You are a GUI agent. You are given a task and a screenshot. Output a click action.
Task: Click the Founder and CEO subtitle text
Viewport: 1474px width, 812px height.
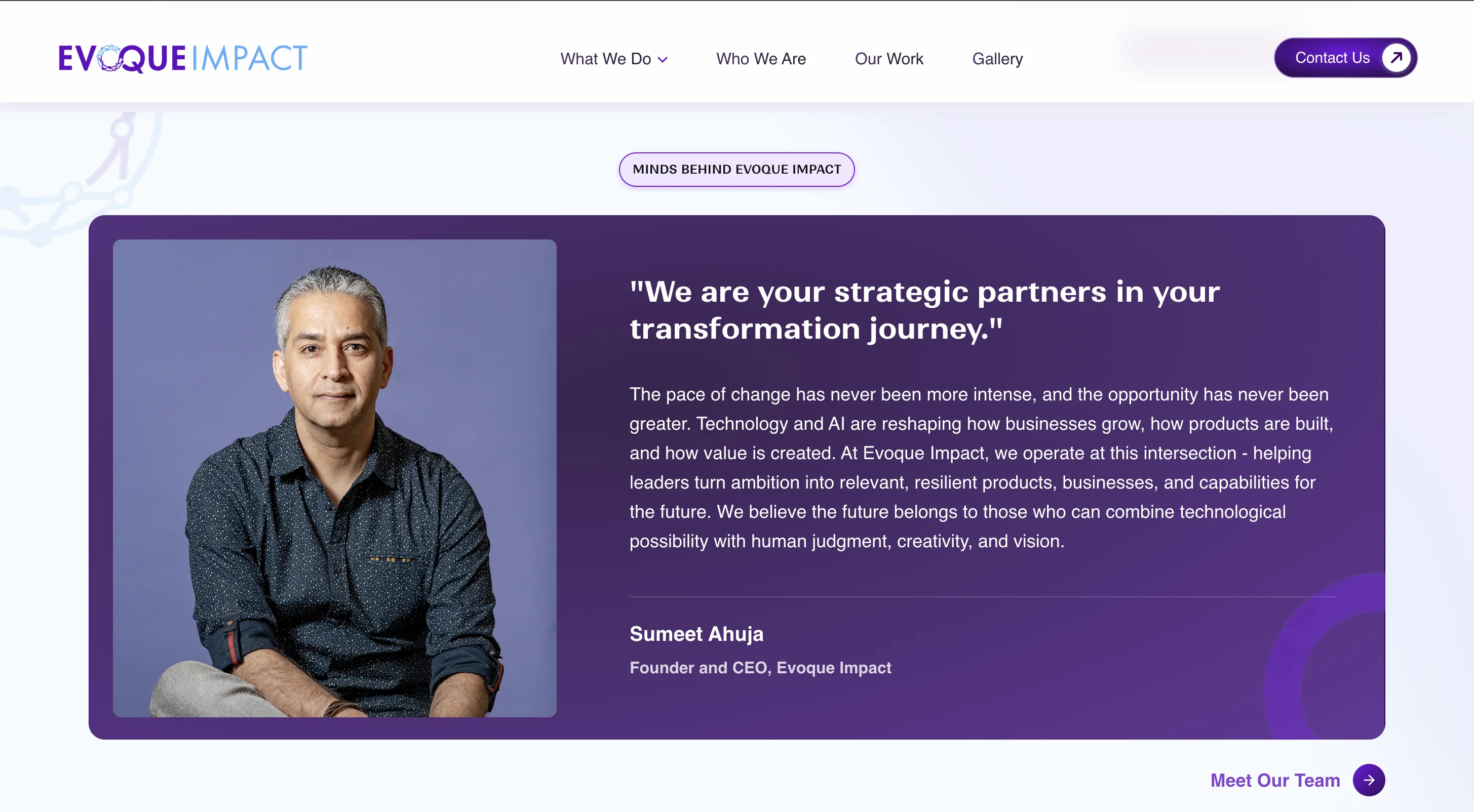[x=760, y=668]
